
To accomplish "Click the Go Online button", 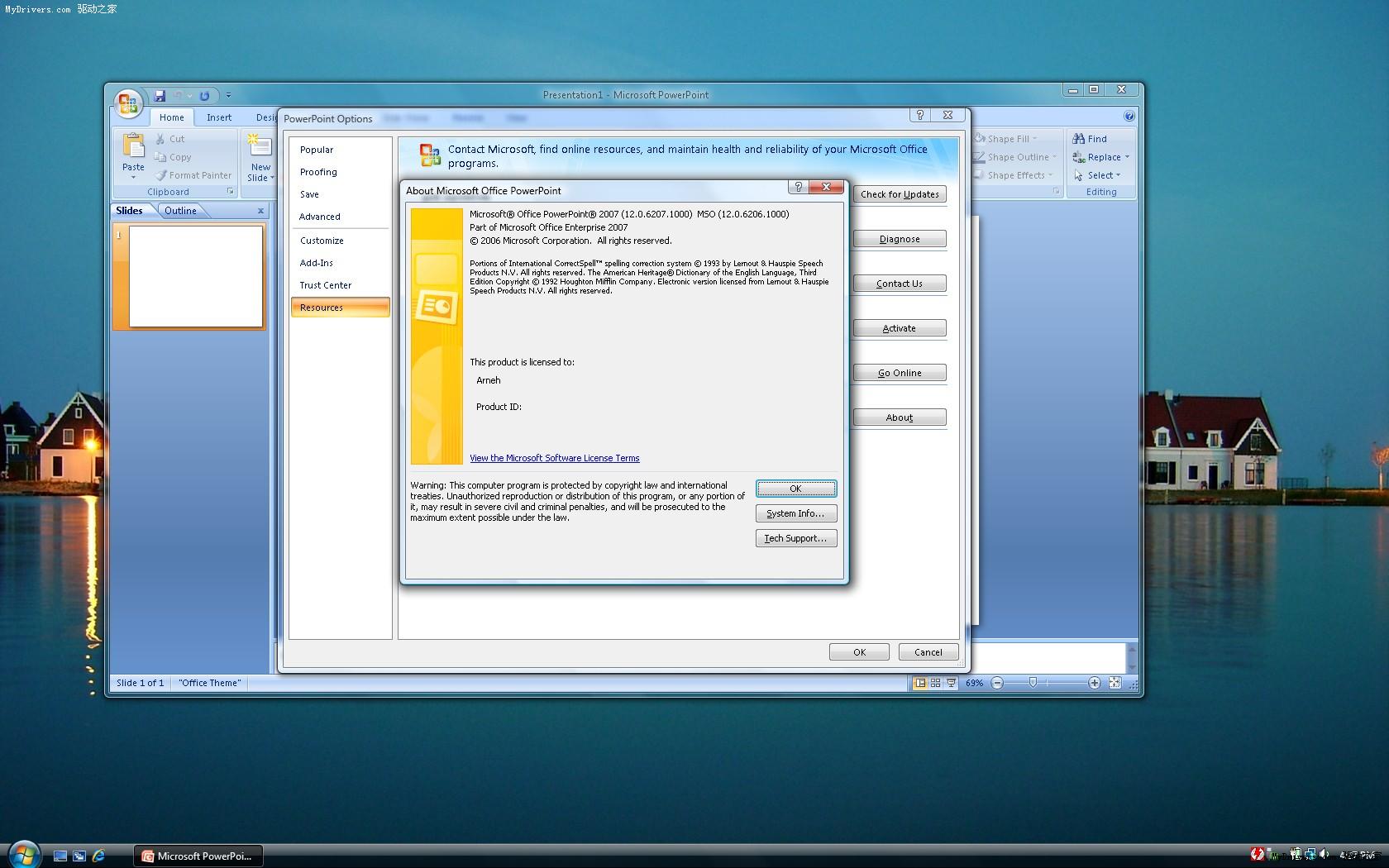I will (900, 373).
